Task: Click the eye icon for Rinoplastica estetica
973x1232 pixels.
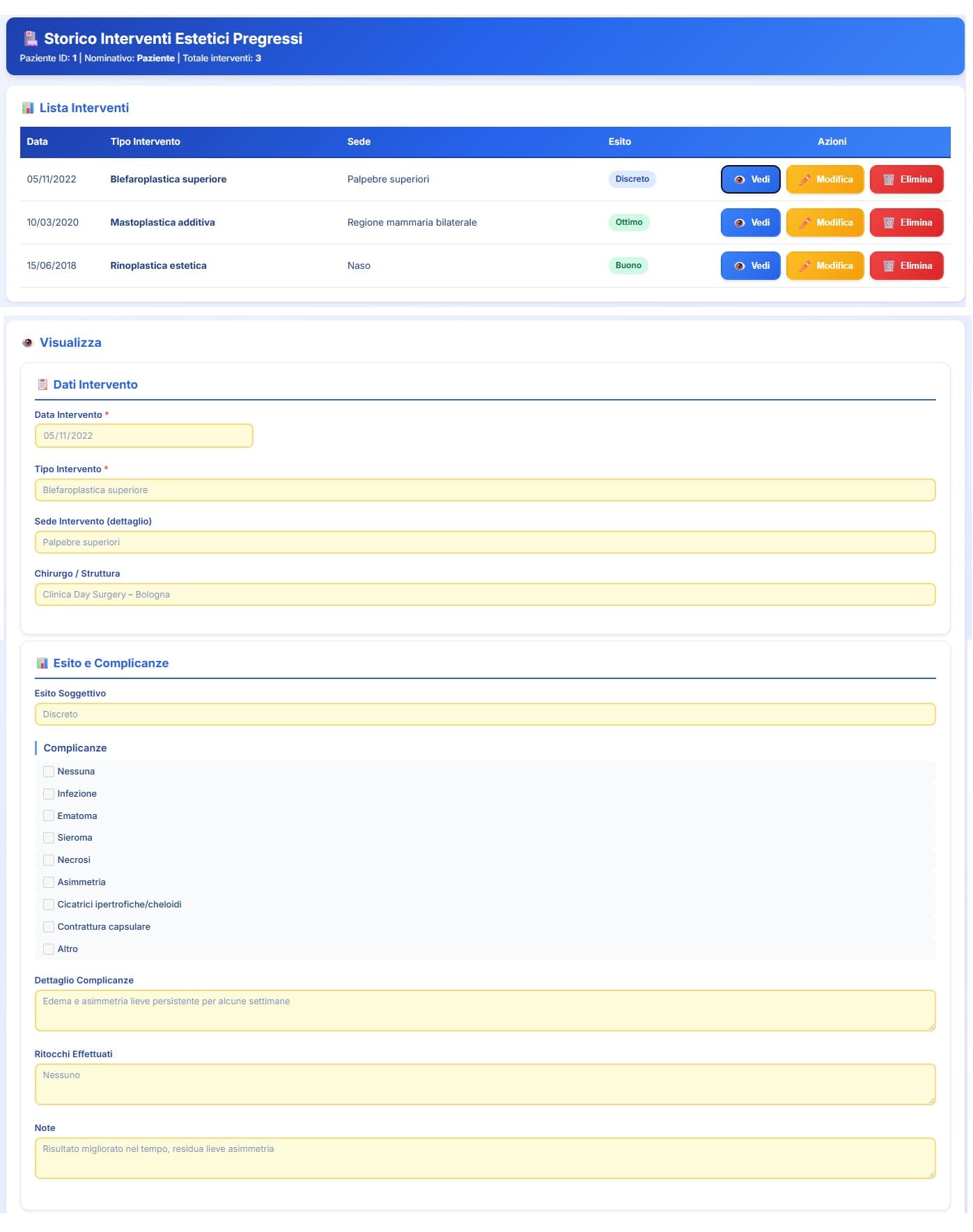Action: pyautogui.click(x=740, y=266)
